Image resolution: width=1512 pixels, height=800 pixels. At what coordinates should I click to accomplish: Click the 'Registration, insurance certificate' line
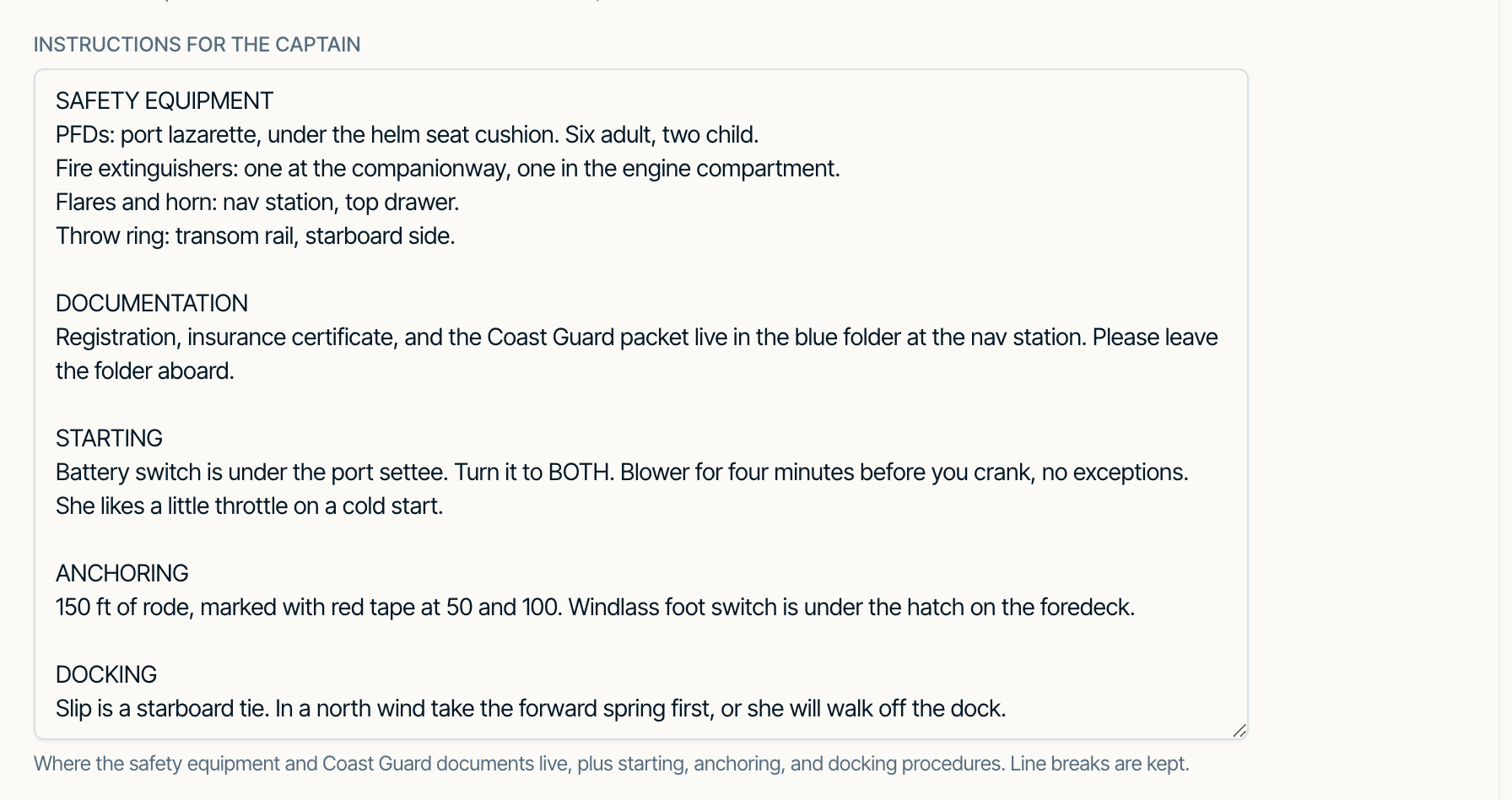pos(636,338)
